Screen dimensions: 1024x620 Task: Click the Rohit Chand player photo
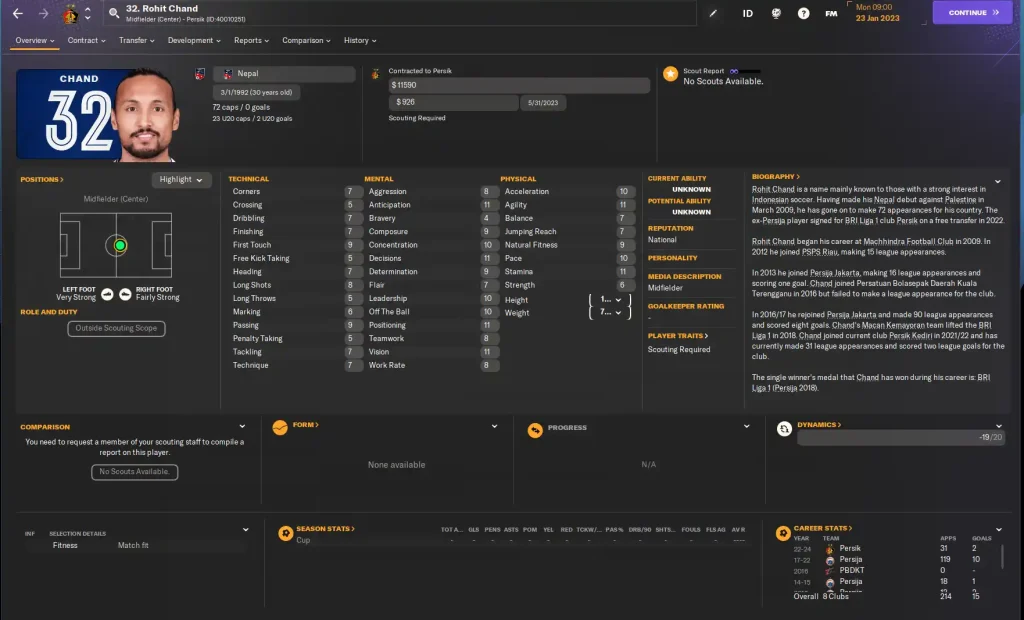point(145,115)
